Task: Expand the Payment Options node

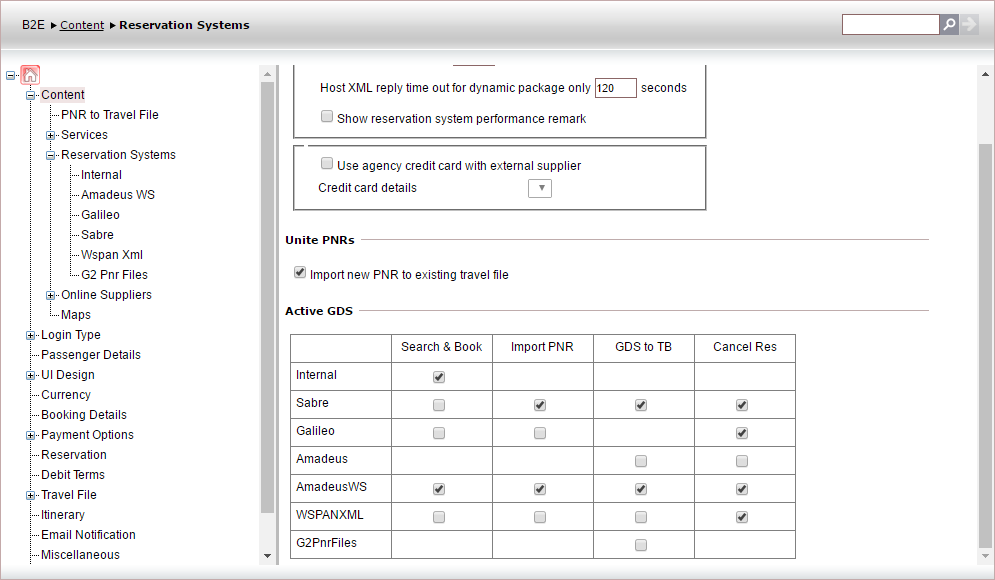Action: 31,435
